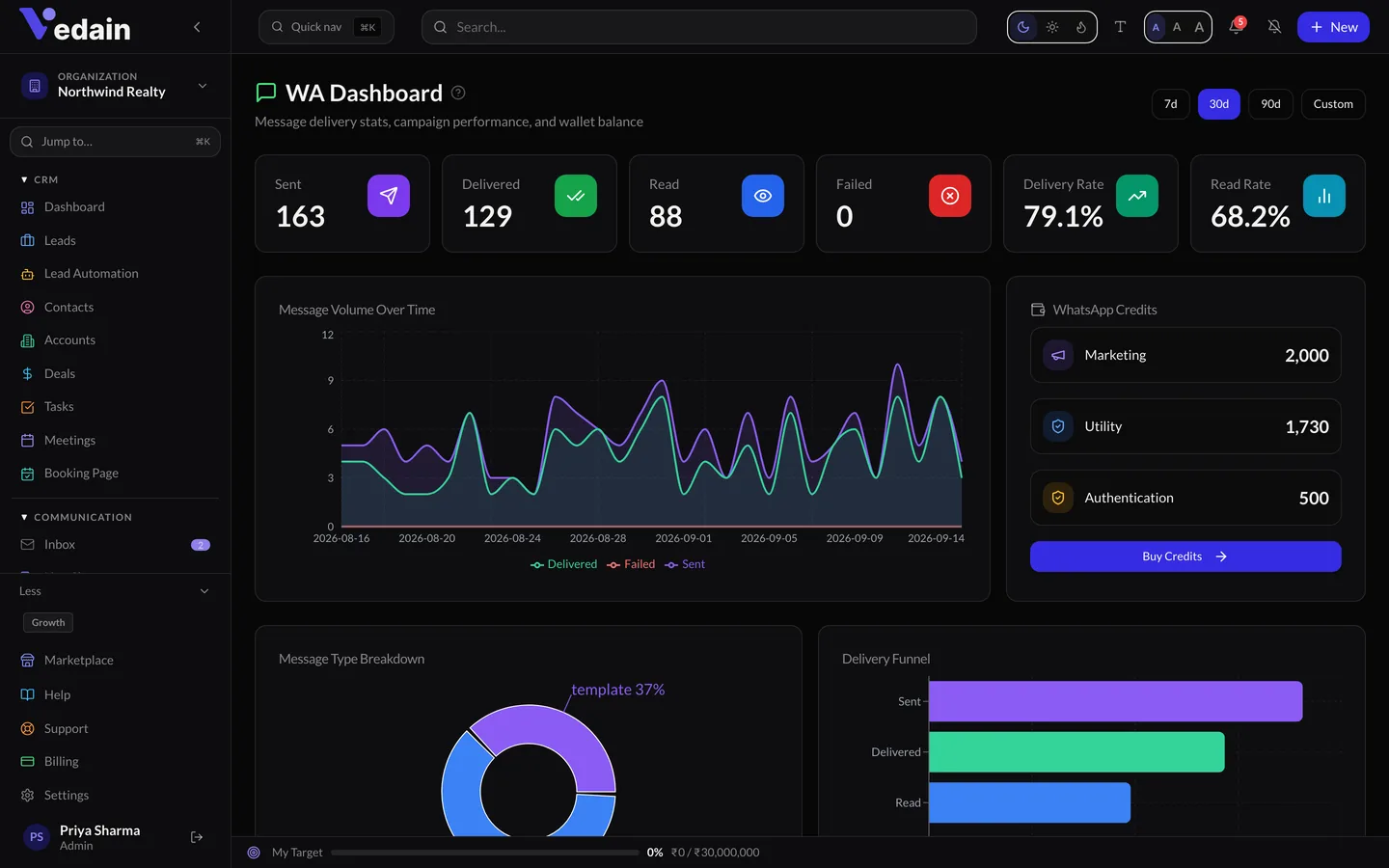This screenshot has height=868, width=1389.
Task: Collapse the sidebar with the chevron
Action: 197,27
